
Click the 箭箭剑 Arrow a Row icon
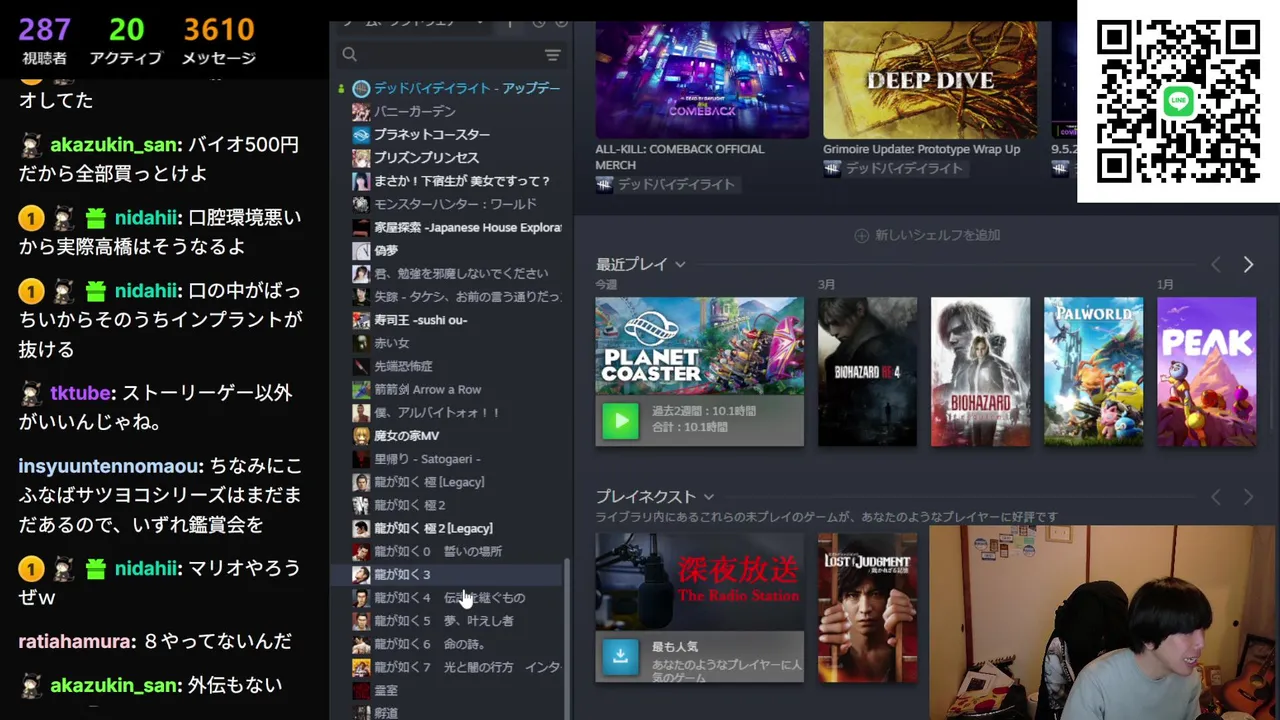point(361,389)
